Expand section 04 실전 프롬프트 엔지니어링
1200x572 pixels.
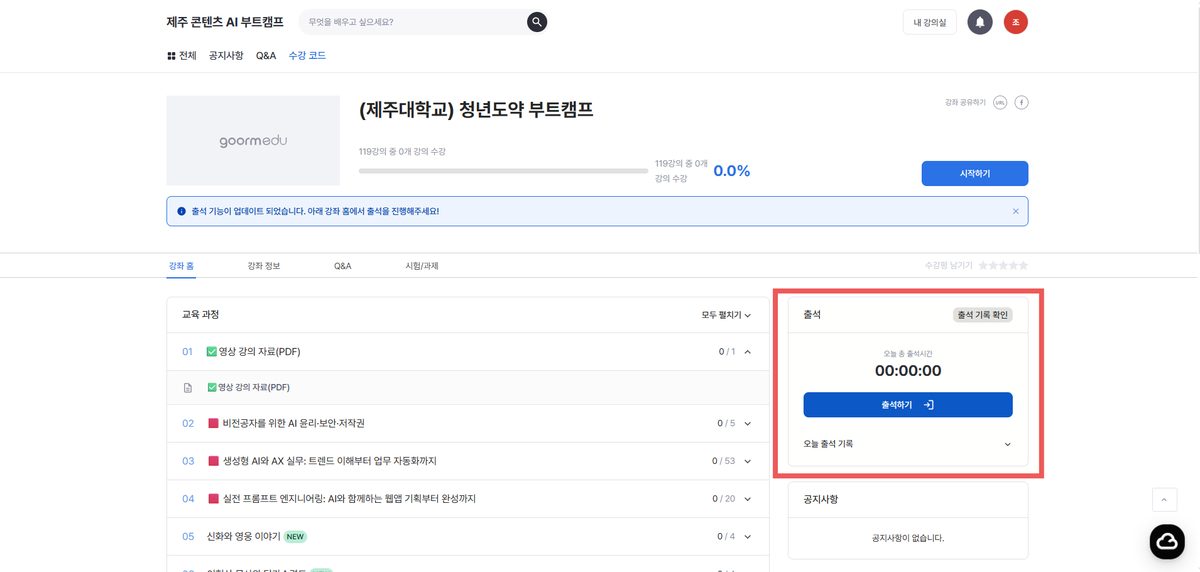pos(748,498)
